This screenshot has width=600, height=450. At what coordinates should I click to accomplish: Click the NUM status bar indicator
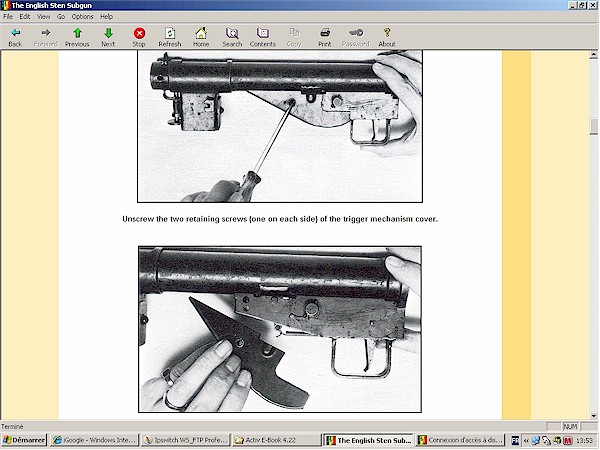pyautogui.click(x=570, y=426)
